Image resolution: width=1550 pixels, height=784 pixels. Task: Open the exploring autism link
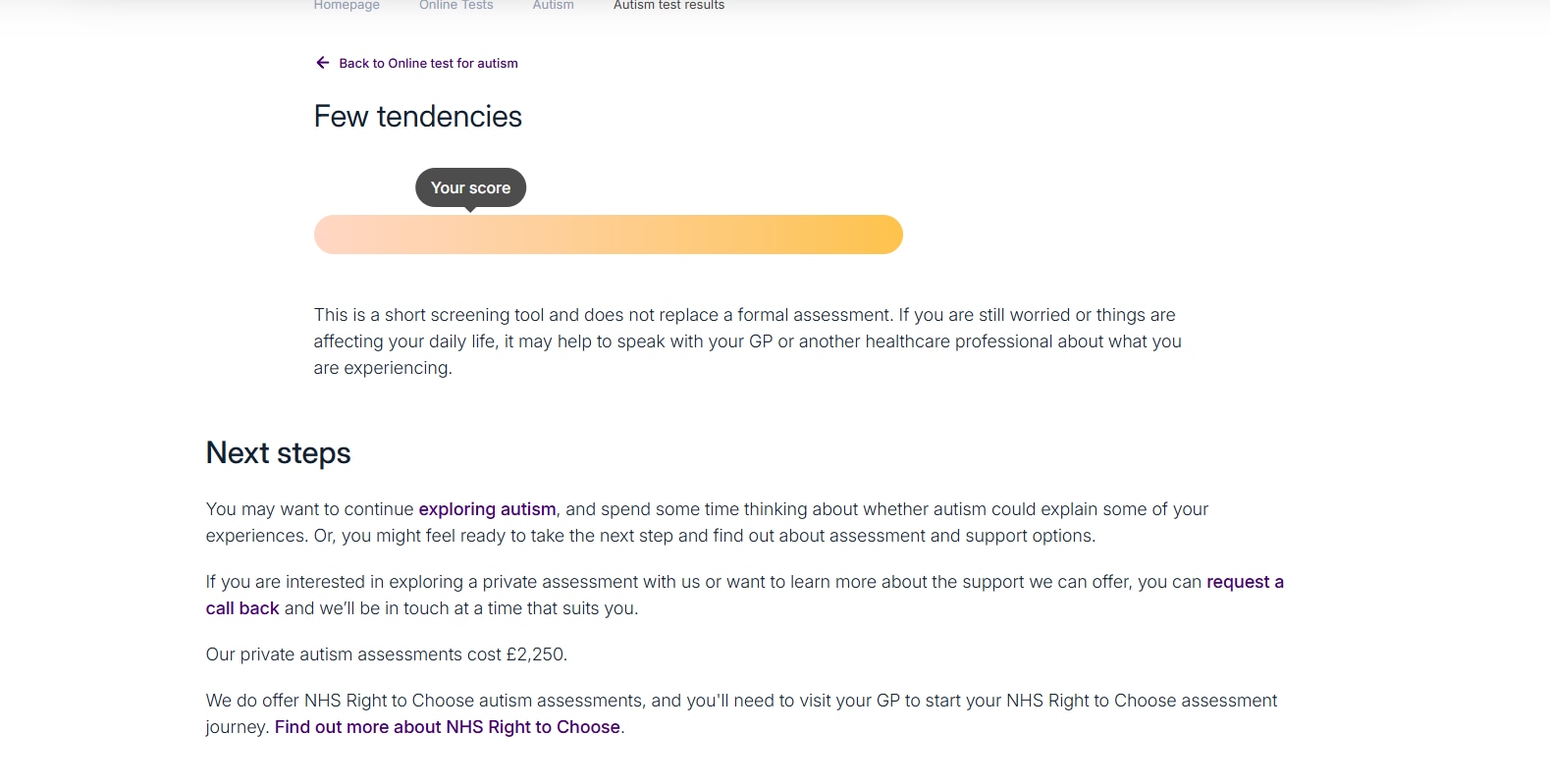pos(487,509)
